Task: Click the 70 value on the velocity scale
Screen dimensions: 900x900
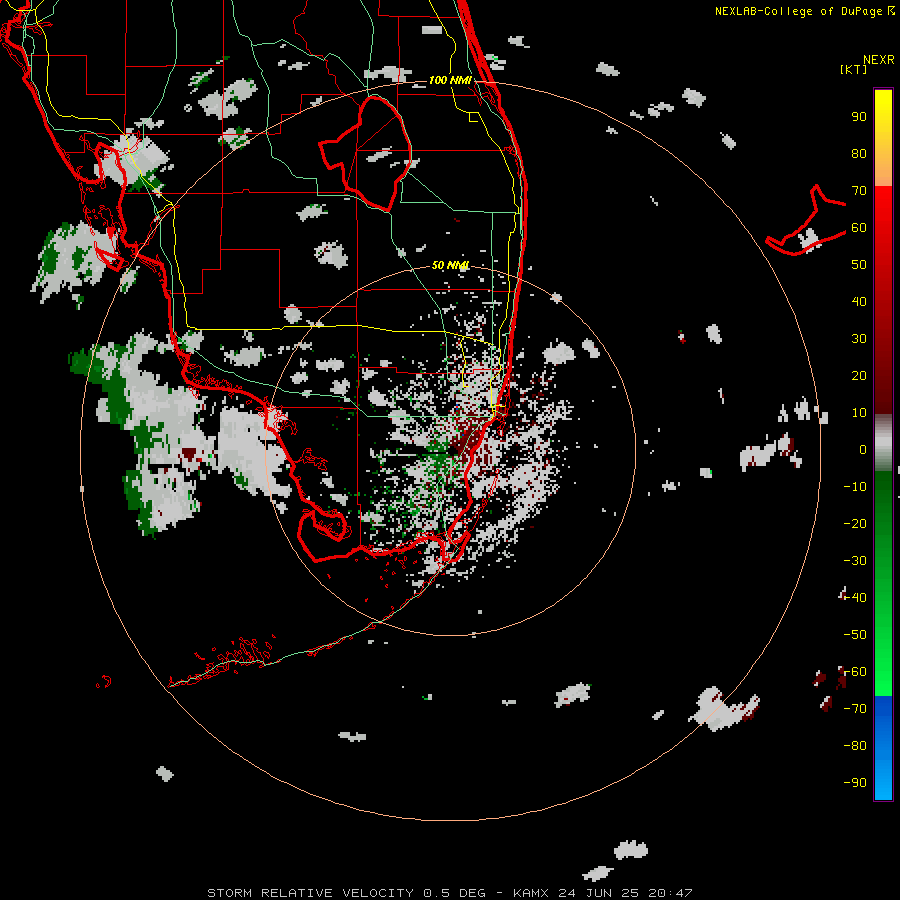Action: (859, 191)
